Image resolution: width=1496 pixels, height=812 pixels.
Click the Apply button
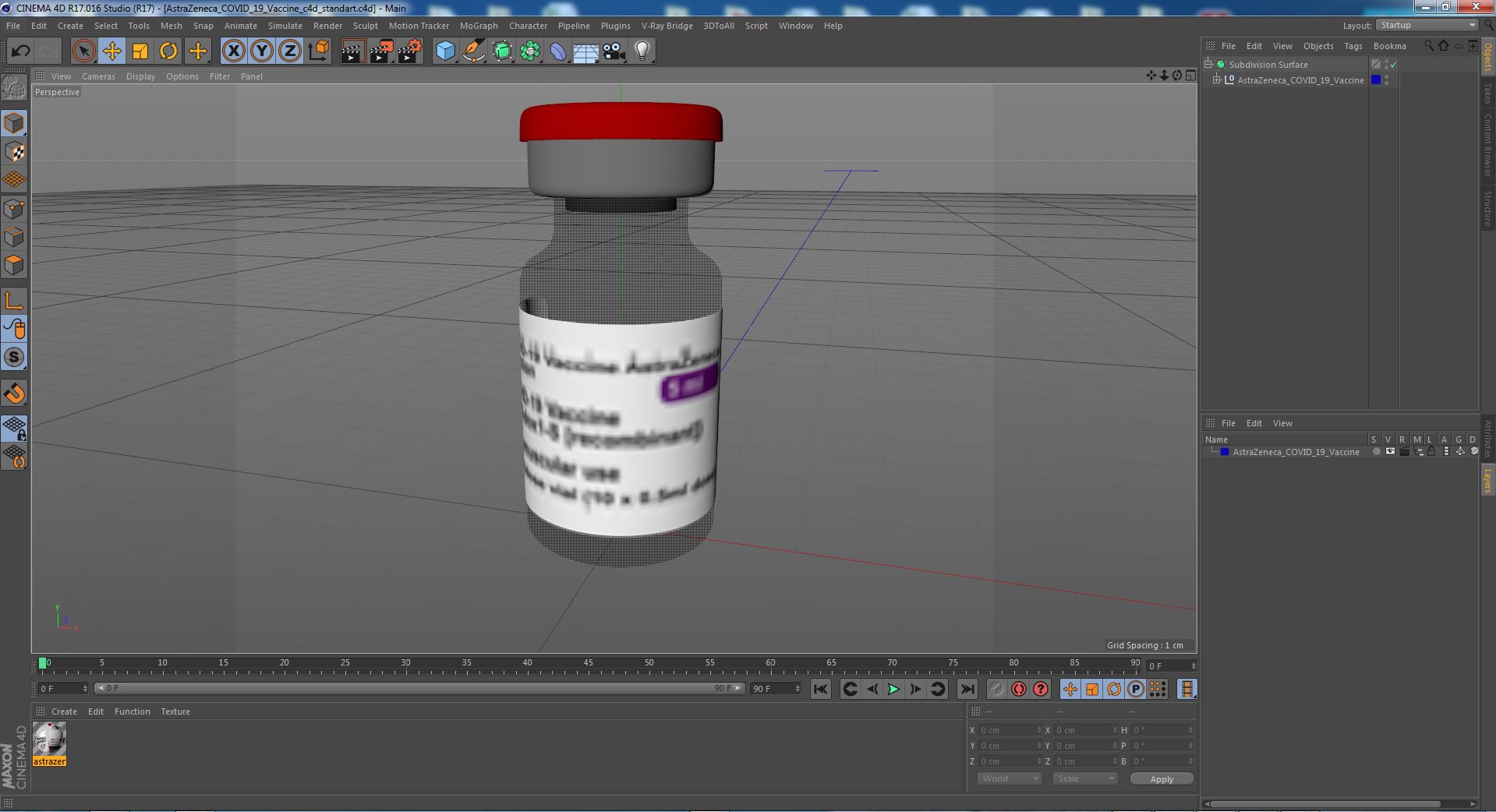coord(1162,779)
